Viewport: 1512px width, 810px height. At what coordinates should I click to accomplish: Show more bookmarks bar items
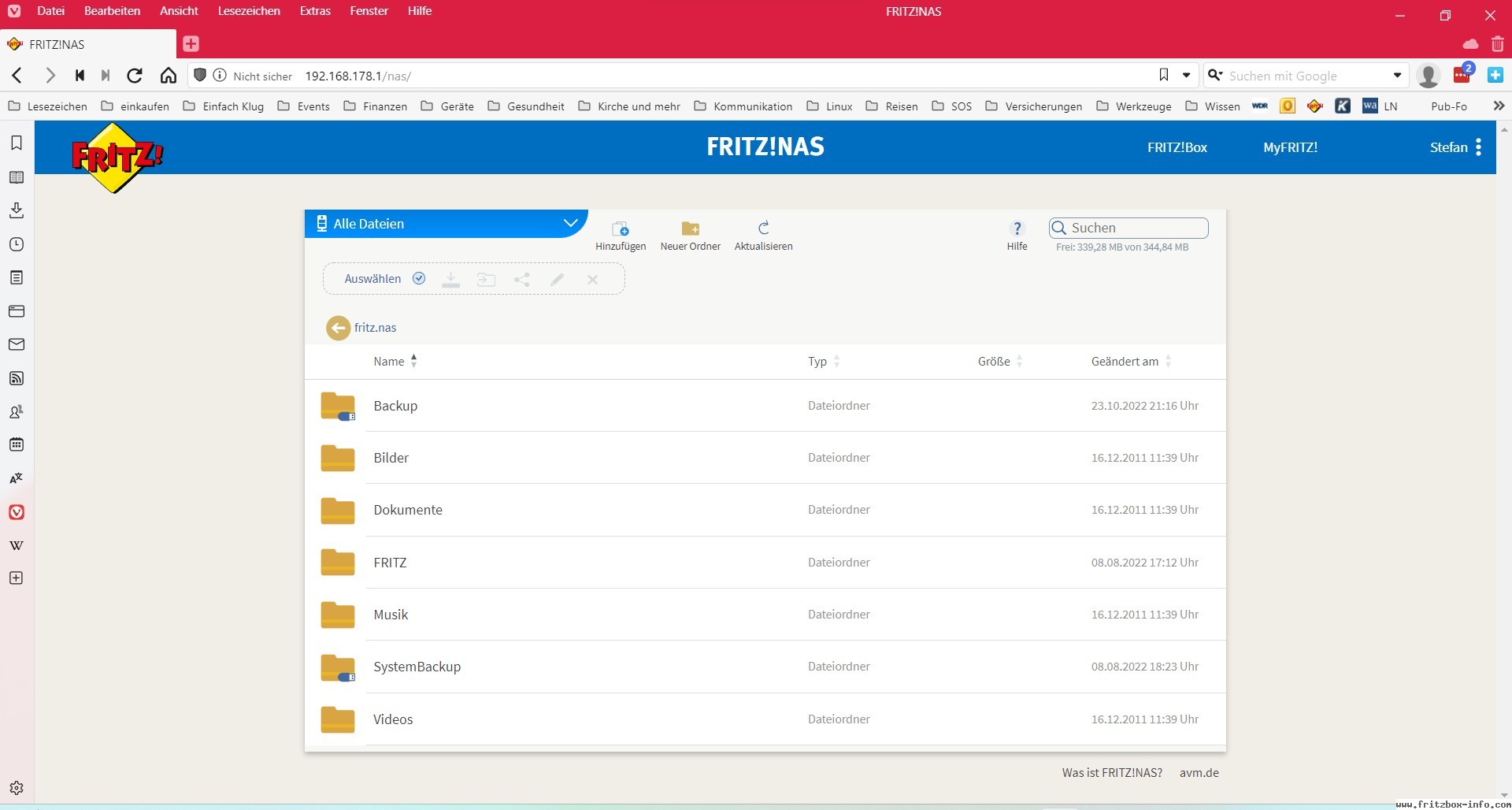1499,106
